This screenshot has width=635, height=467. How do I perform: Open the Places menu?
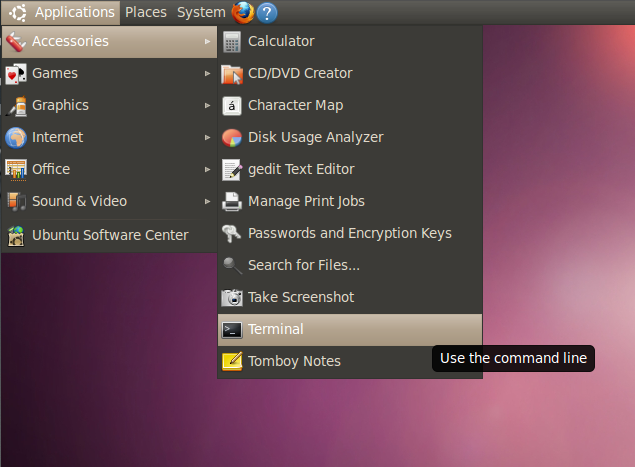coord(146,13)
